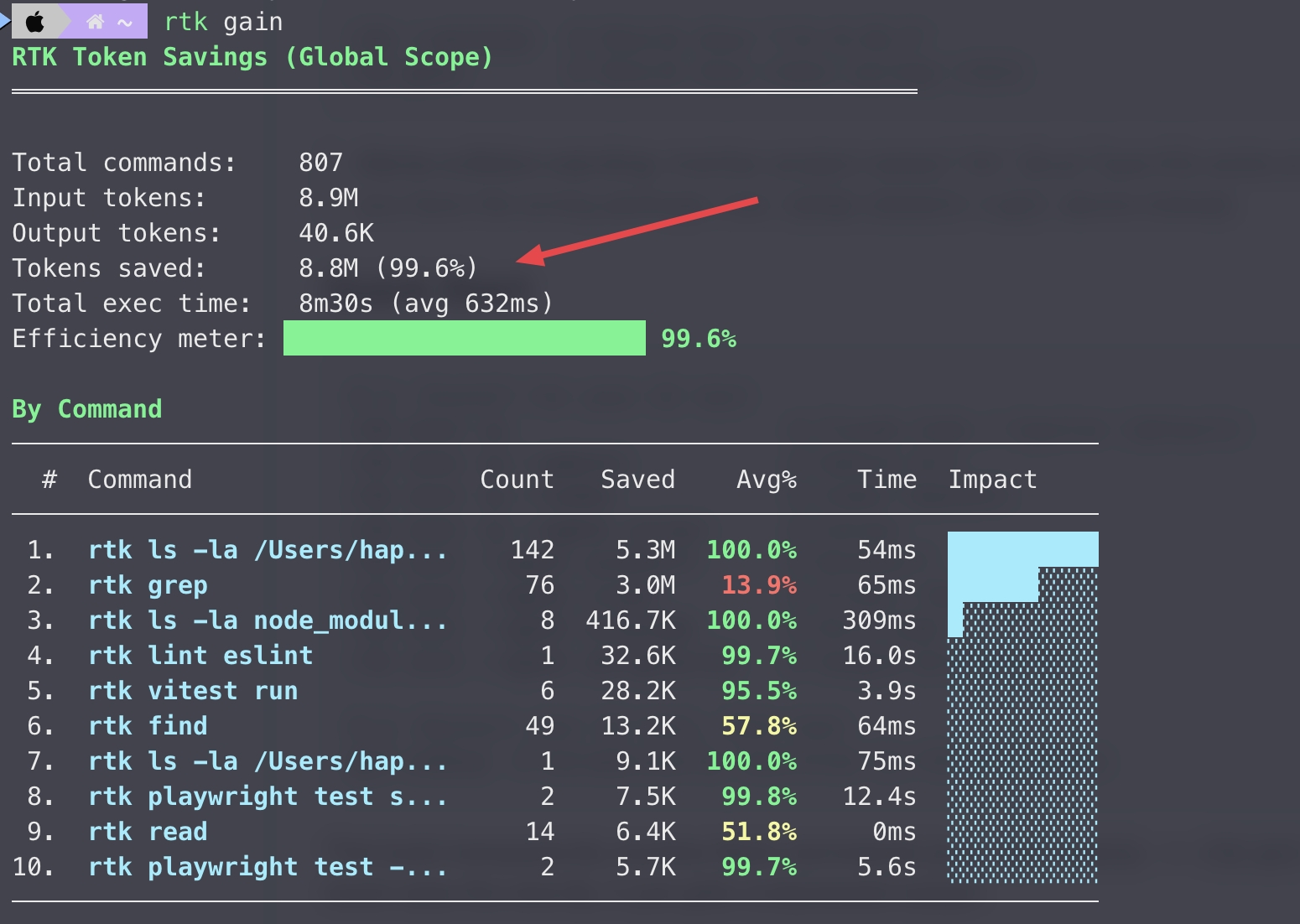
Task: Click the 'Avg%' column header
Action: tap(767, 480)
